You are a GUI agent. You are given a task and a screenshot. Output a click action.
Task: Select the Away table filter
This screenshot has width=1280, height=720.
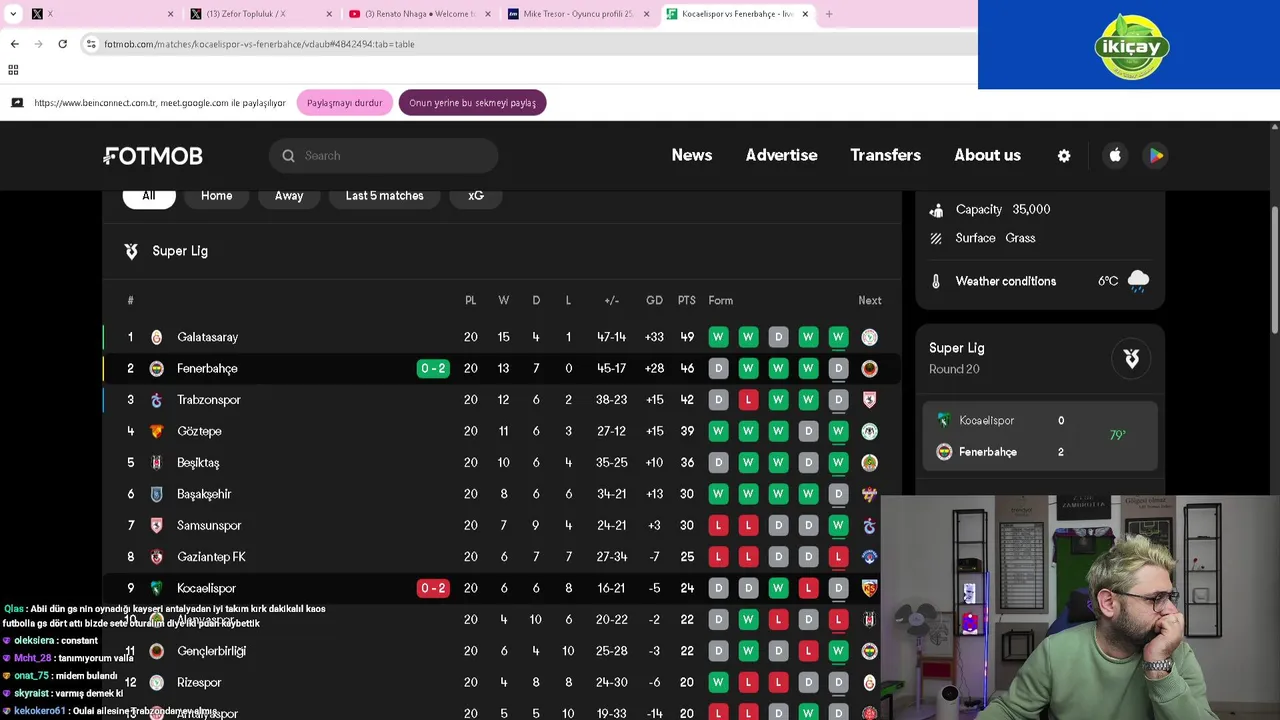pyautogui.click(x=289, y=196)
